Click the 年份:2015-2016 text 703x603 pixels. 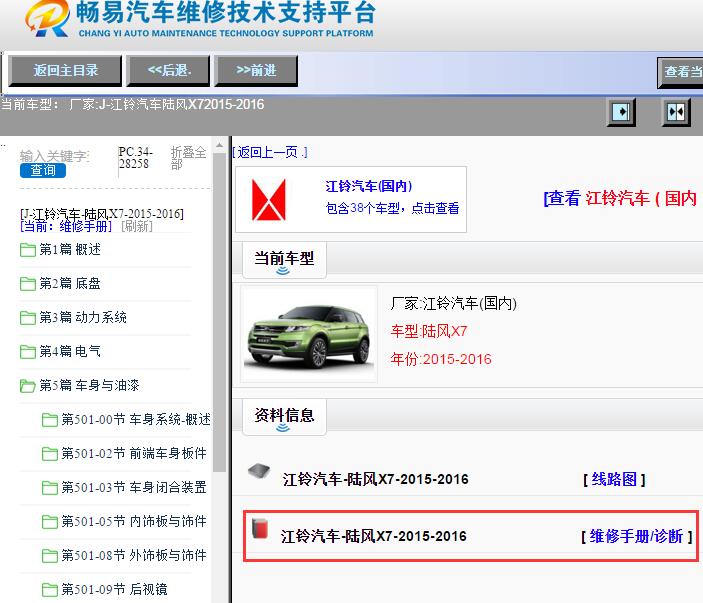pos(441,359)
